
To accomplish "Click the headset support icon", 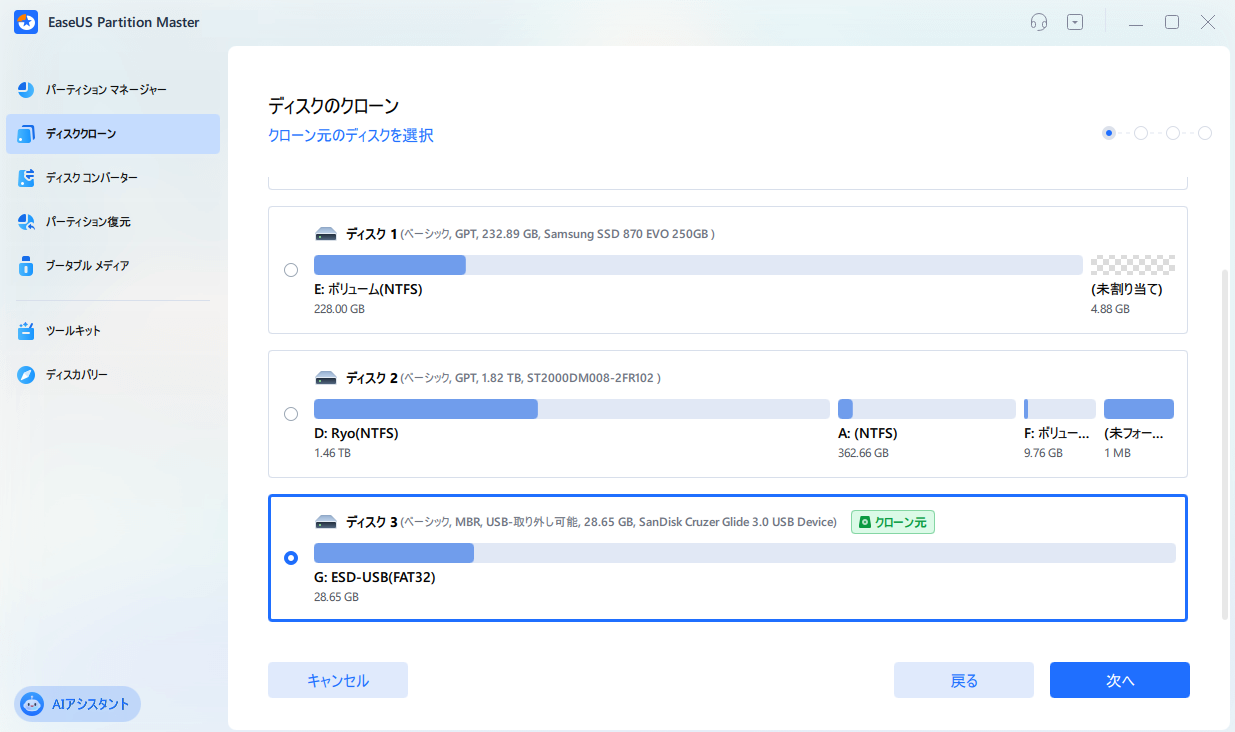I will (x=1038, y=21).
